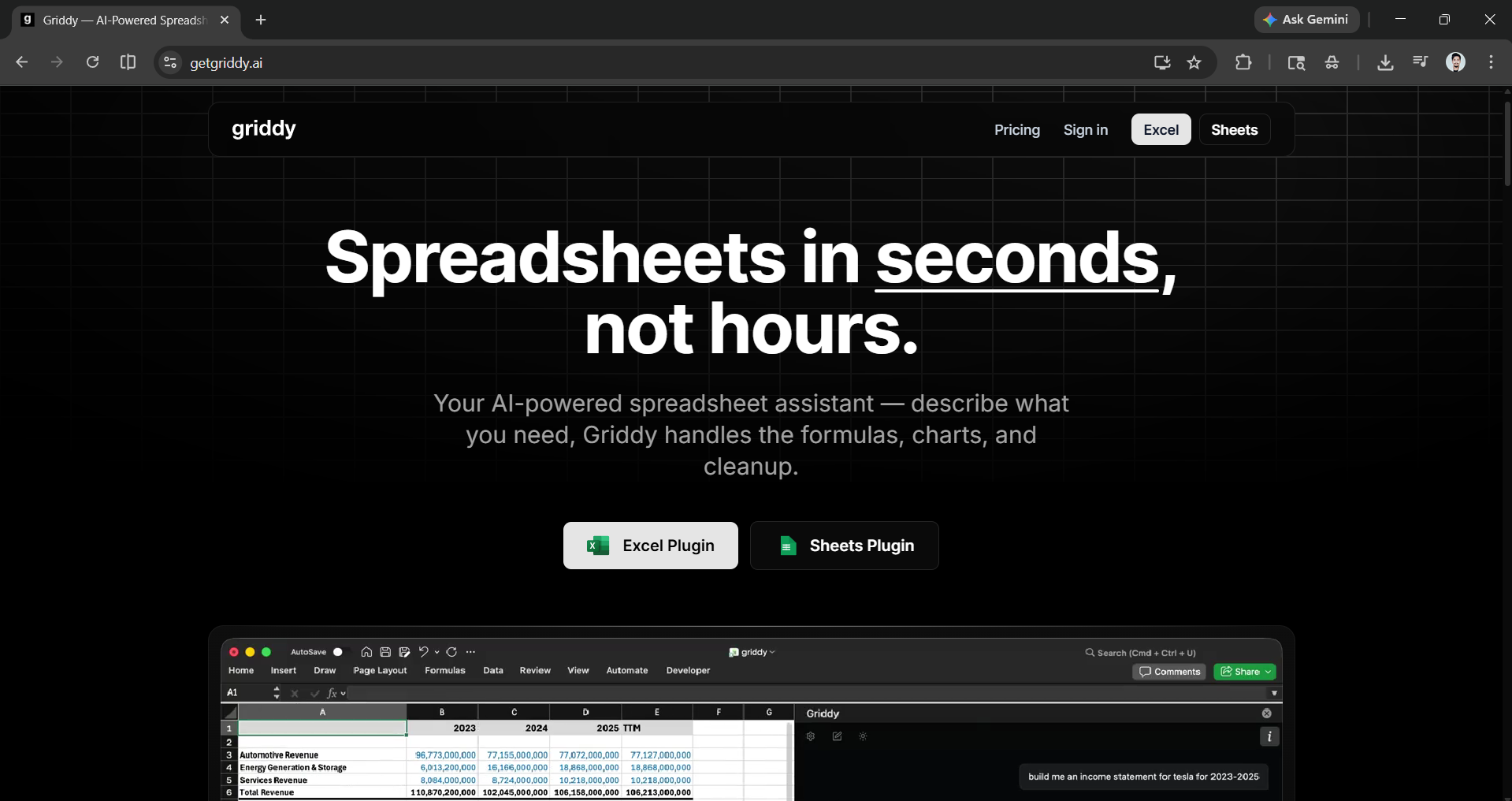Open the browser profile avatar

1456,62
